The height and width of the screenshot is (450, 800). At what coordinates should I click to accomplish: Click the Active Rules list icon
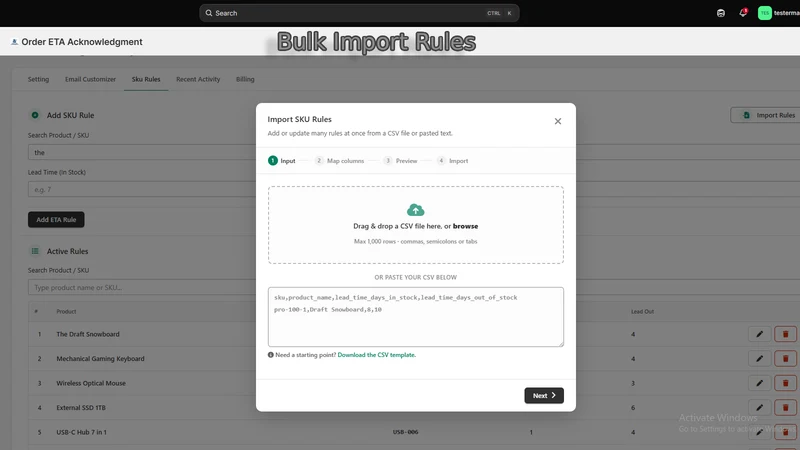[x=35, y=251]
